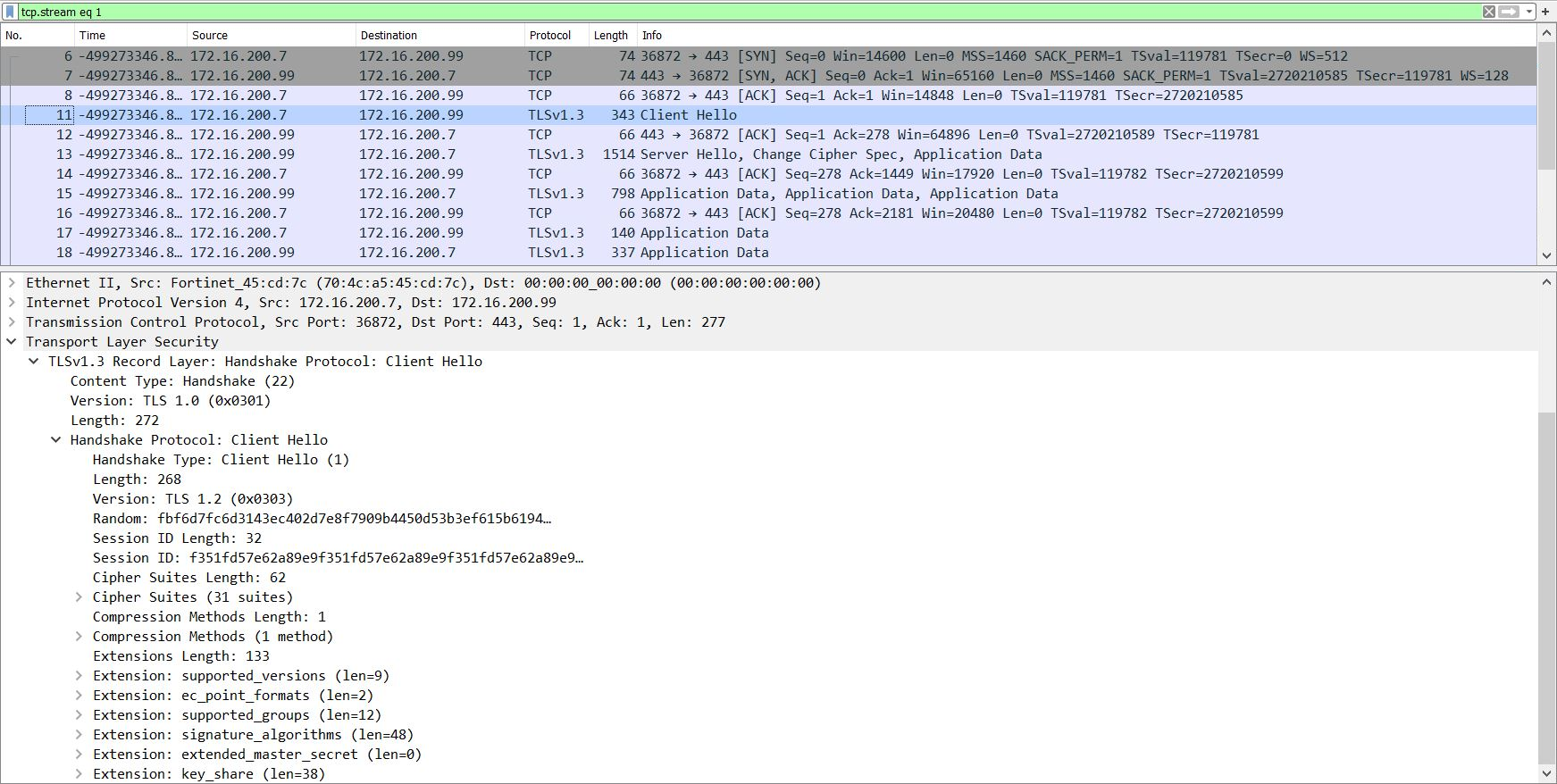Click the packet list scroll up arrow
The width and height of the screenshot is (1557, 784).
1546,34
